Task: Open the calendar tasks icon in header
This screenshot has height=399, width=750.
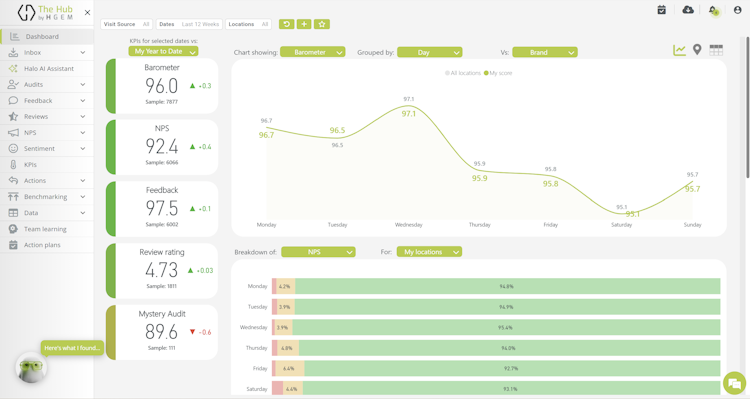Action: (x=662, y=10)
